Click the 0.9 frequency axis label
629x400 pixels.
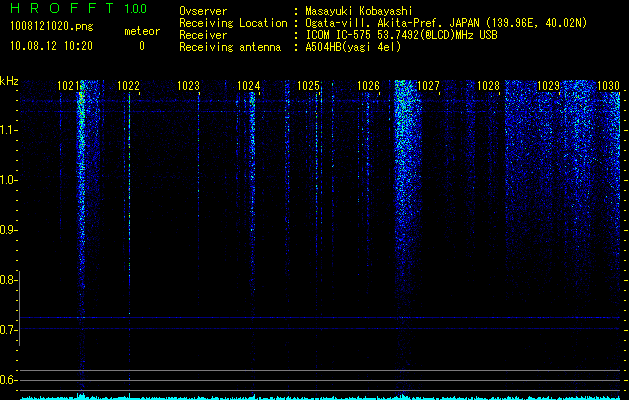coord(7,230)
